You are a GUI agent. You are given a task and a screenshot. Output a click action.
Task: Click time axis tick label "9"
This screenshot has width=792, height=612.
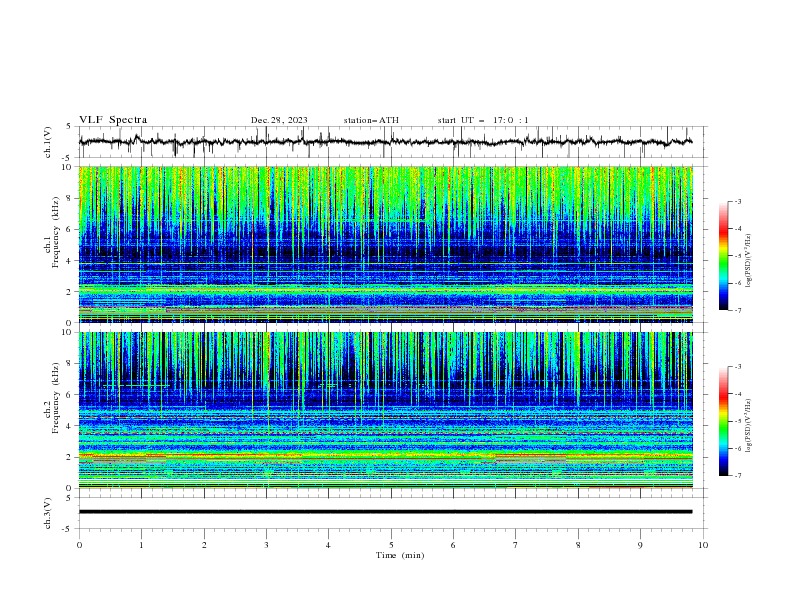(640, 545)
